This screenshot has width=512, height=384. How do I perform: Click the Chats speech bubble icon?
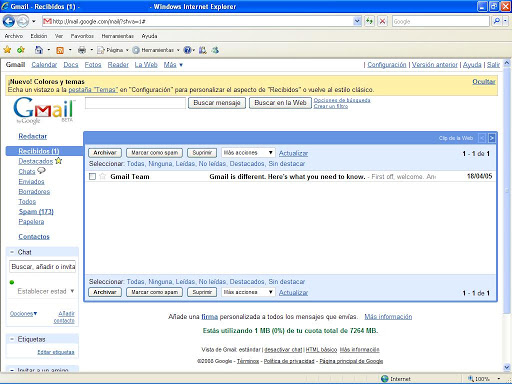pyautogui.click(x=41, y=170)
